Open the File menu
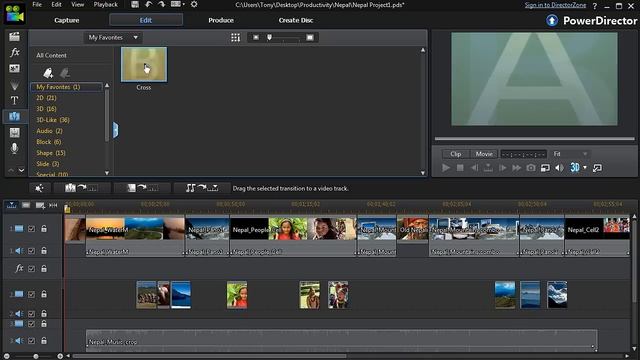This screenshot has height=360, width=640. pos(37,4)
